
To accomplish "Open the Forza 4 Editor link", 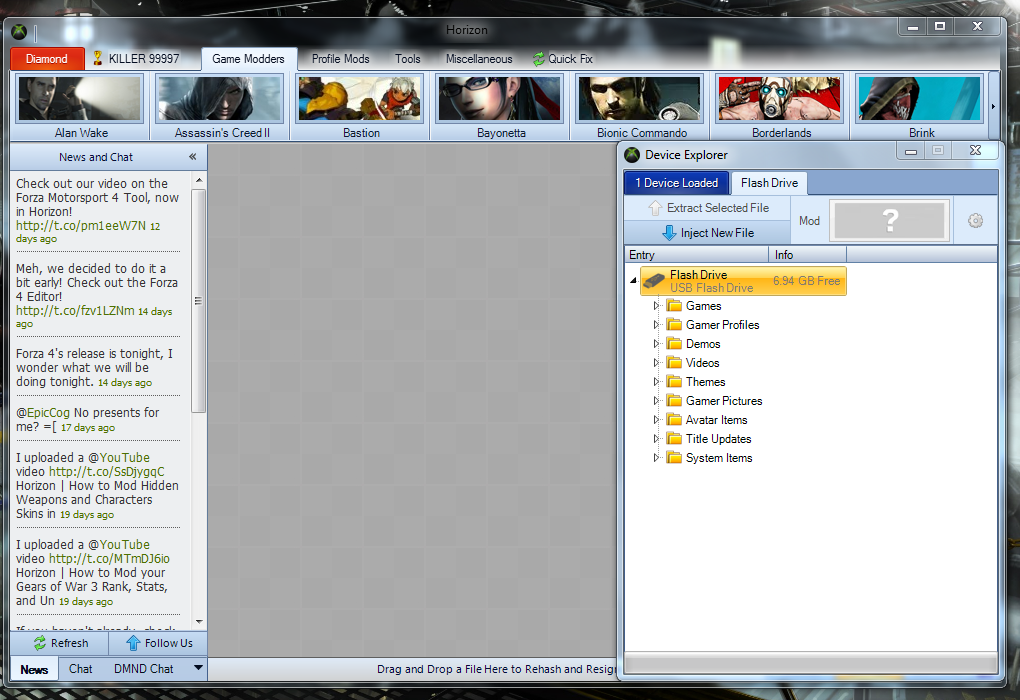I will [75, 311].
